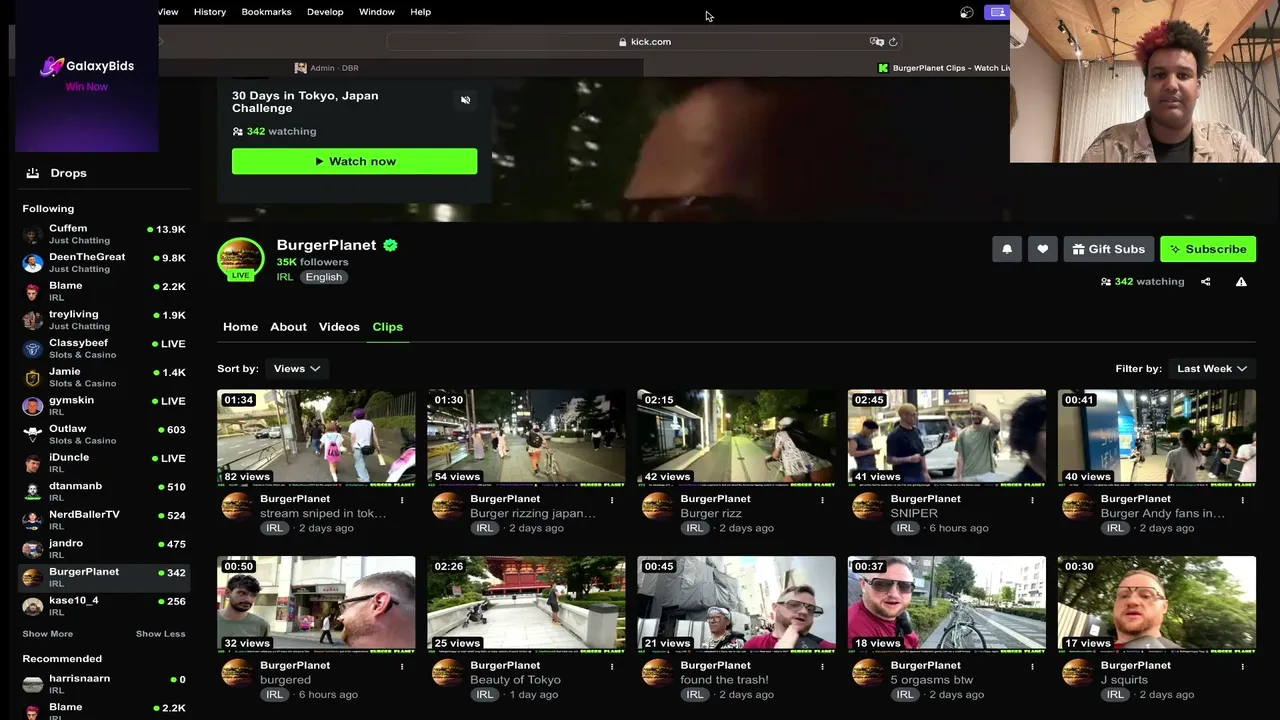
Task: Open options menu for 'found the trash!' clip
Action: pyautogui.click(x=822, y=666)
